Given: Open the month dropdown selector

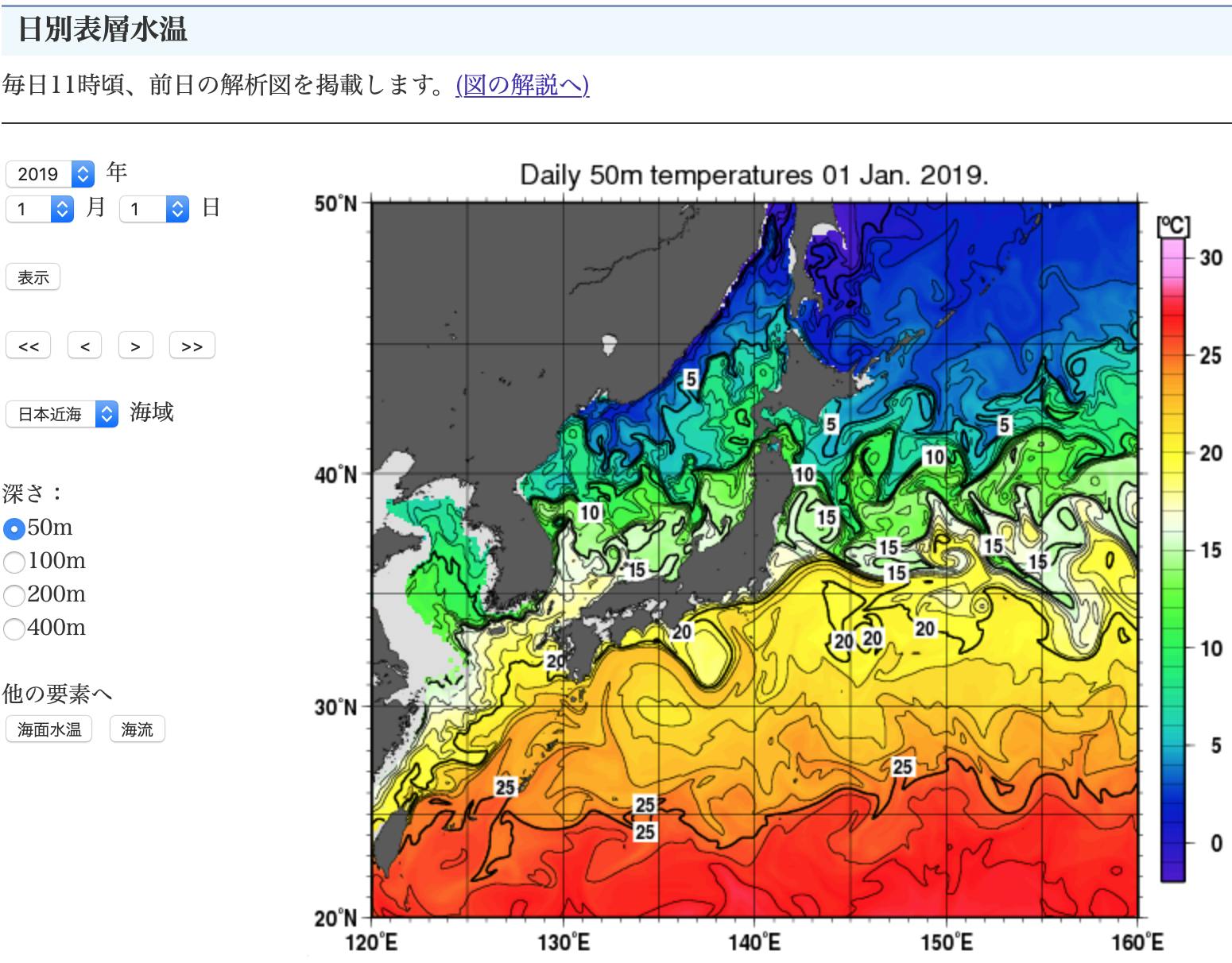Looking at the screenshot, I should point(40,209).
